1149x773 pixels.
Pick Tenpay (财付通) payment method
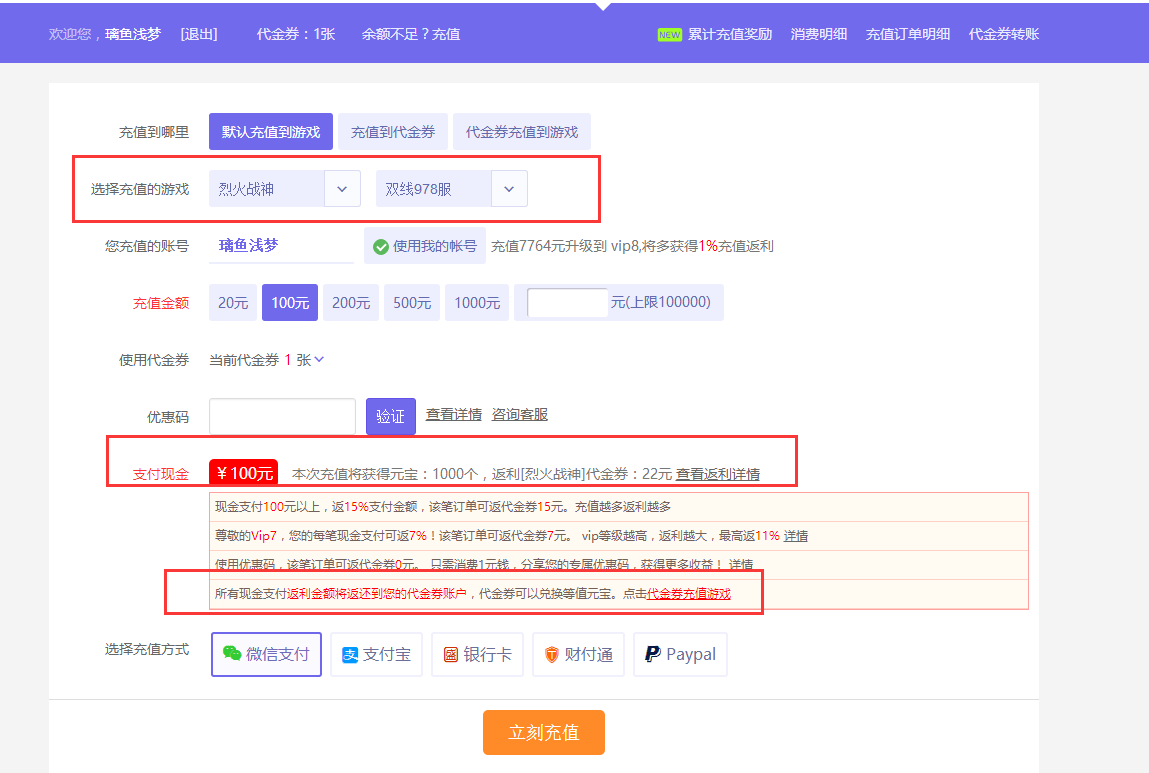tap(578, 654)
